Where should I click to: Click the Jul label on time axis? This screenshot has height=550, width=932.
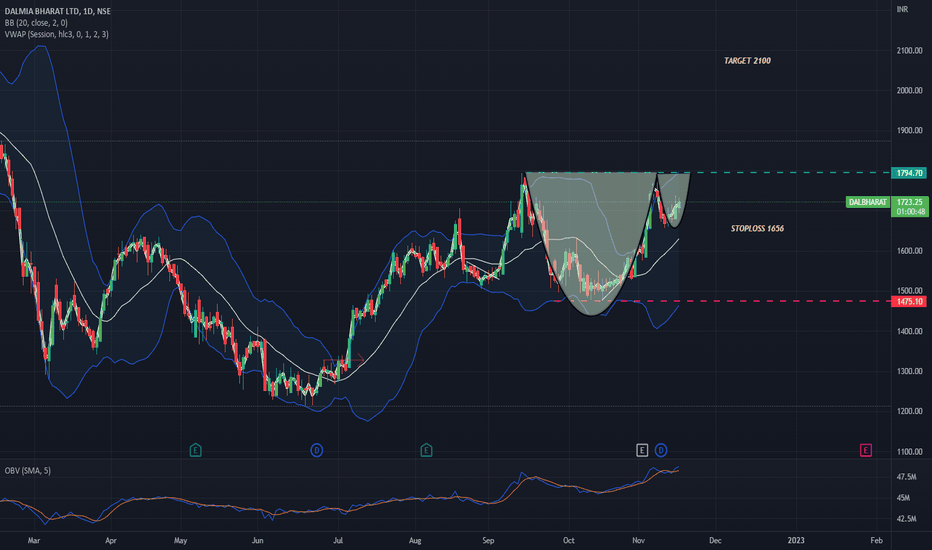tap(338, 540)
